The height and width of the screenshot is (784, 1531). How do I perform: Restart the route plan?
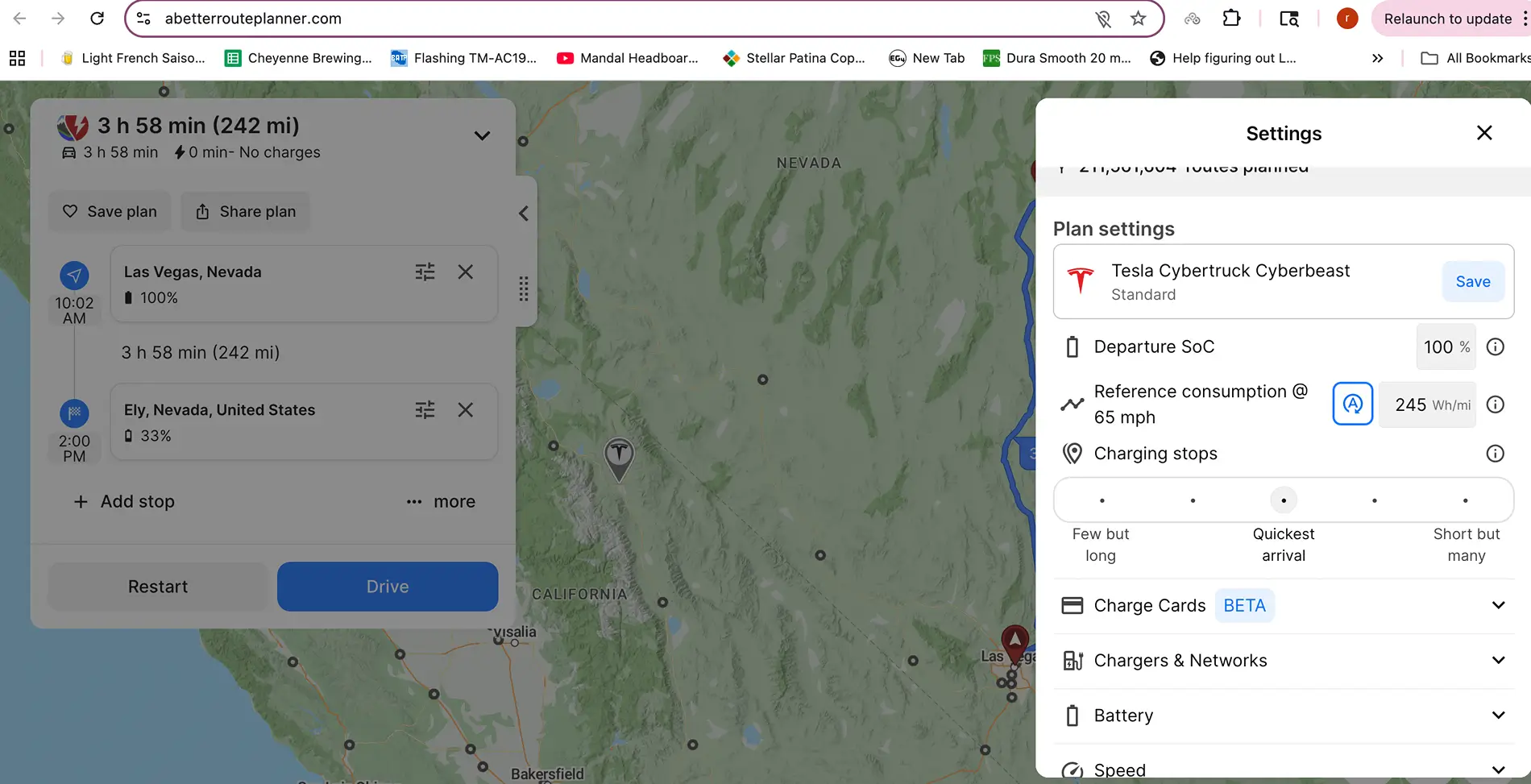158,587
